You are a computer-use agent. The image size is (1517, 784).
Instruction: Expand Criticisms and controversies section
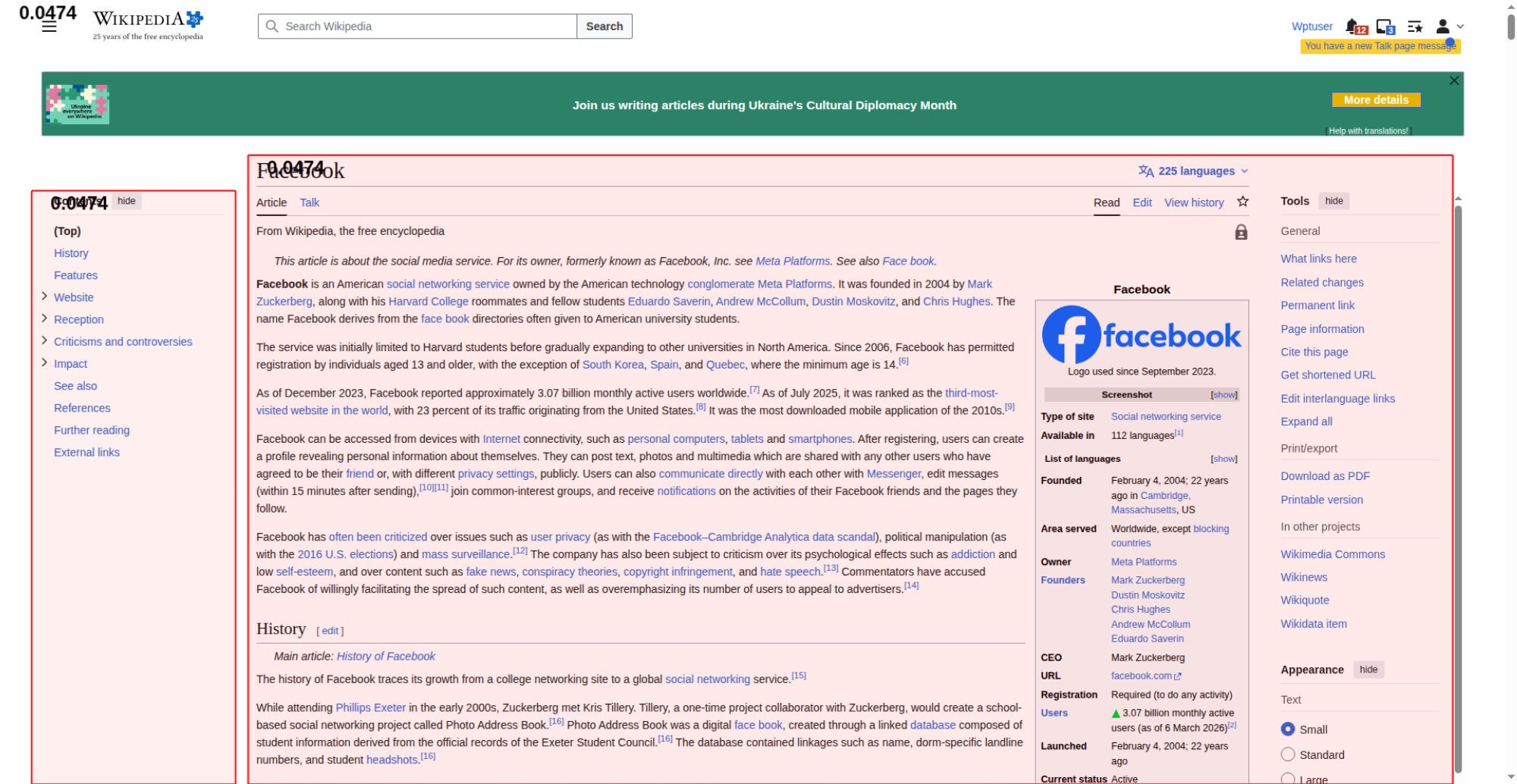pos(44,340)
